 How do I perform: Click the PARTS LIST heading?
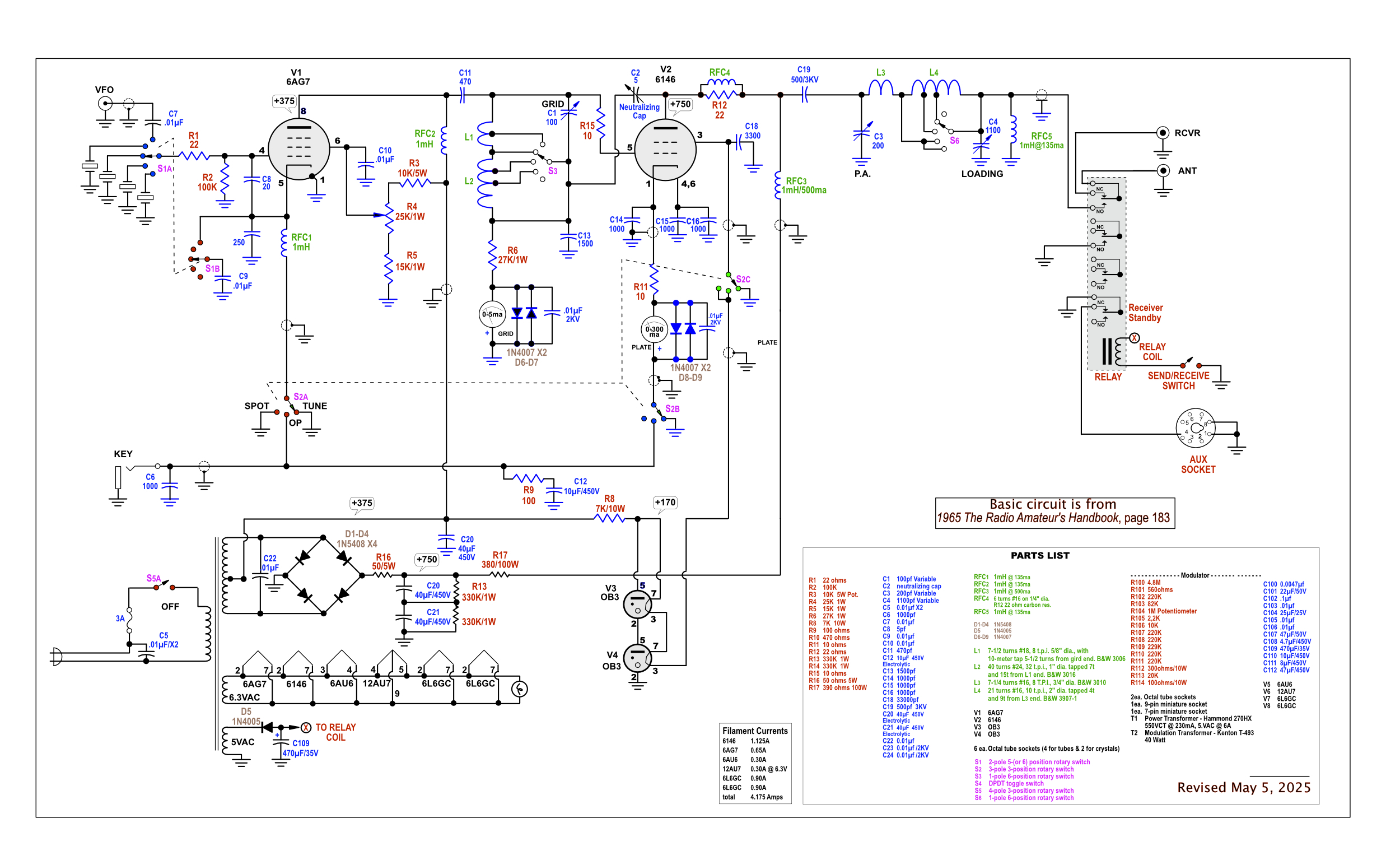tap(1040, 556)
